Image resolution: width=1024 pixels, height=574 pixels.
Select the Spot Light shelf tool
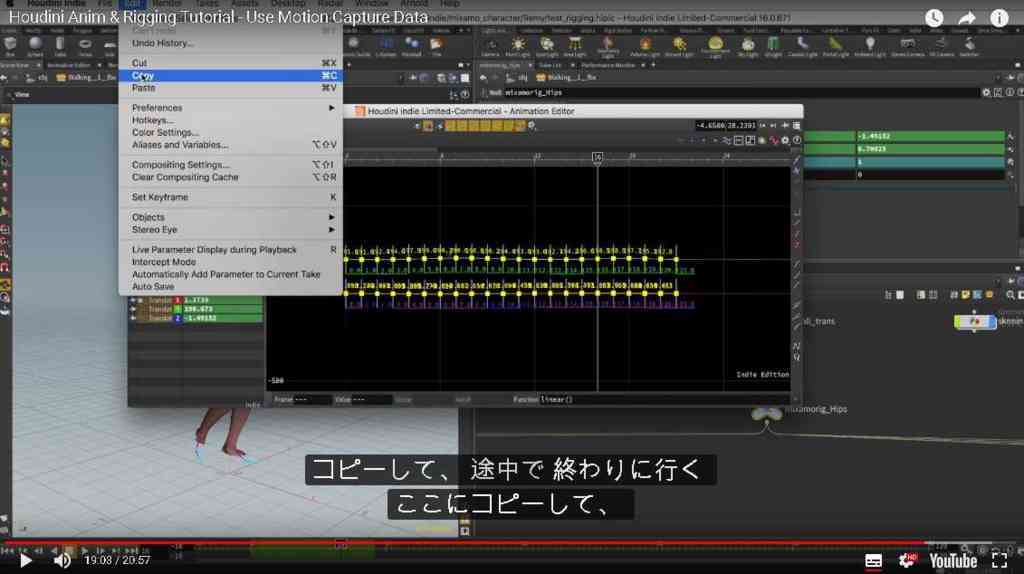tap(547, 46)
